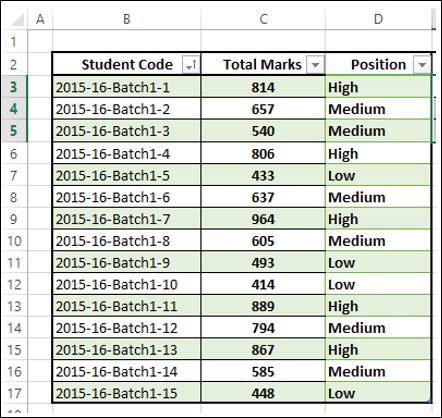Select row 3 header
The image size is (442, 418).
pyautogui.click(x=14, y=87)
